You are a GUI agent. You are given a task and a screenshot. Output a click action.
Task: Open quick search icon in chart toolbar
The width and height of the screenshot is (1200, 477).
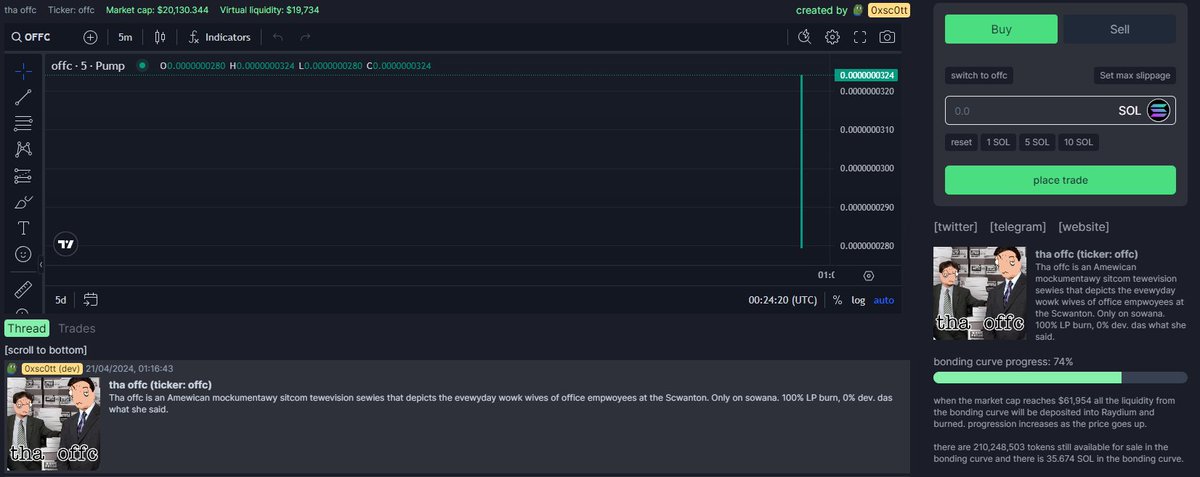(x=805, y=37)
